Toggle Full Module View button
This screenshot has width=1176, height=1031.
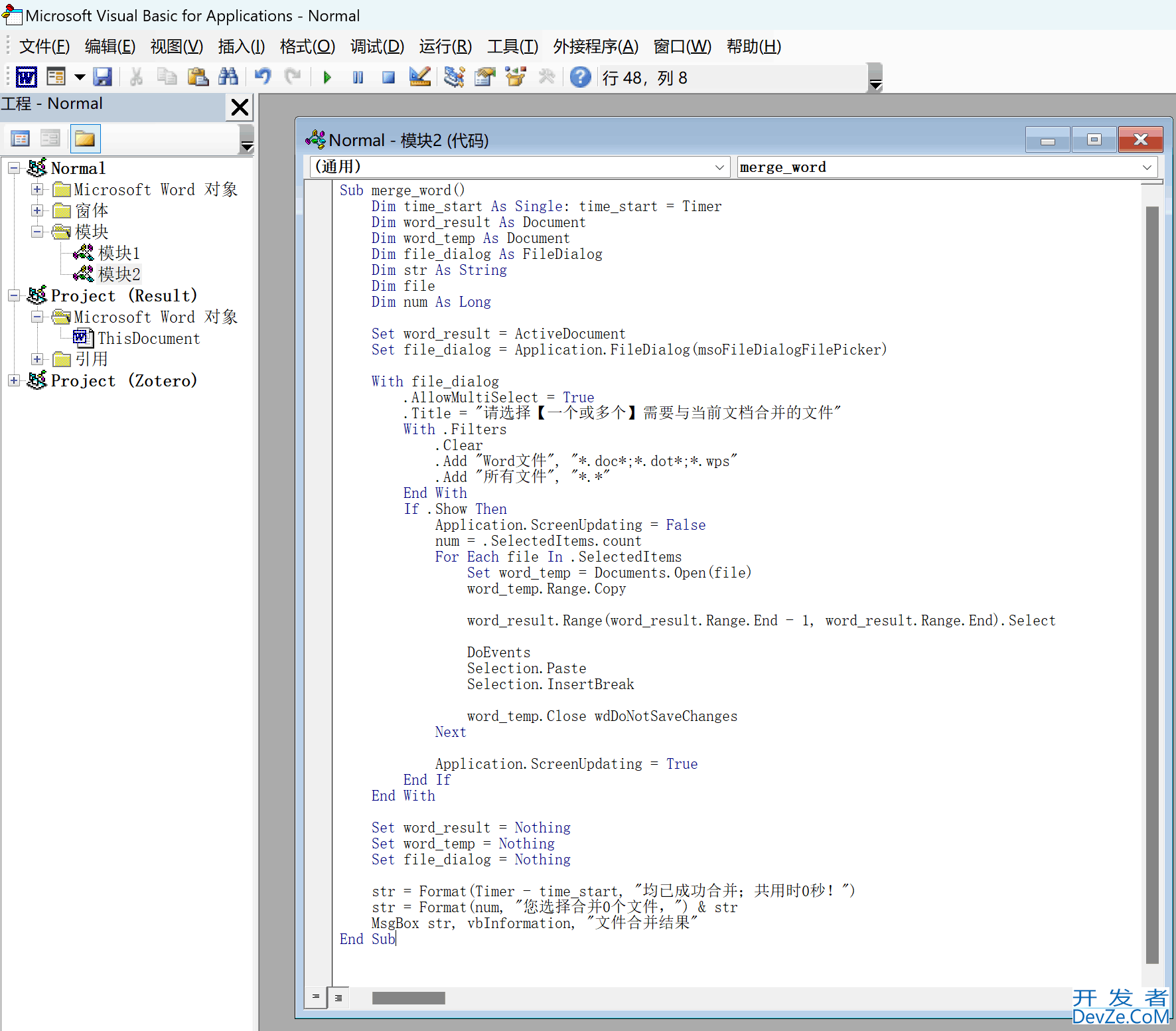tap(338, 997)
